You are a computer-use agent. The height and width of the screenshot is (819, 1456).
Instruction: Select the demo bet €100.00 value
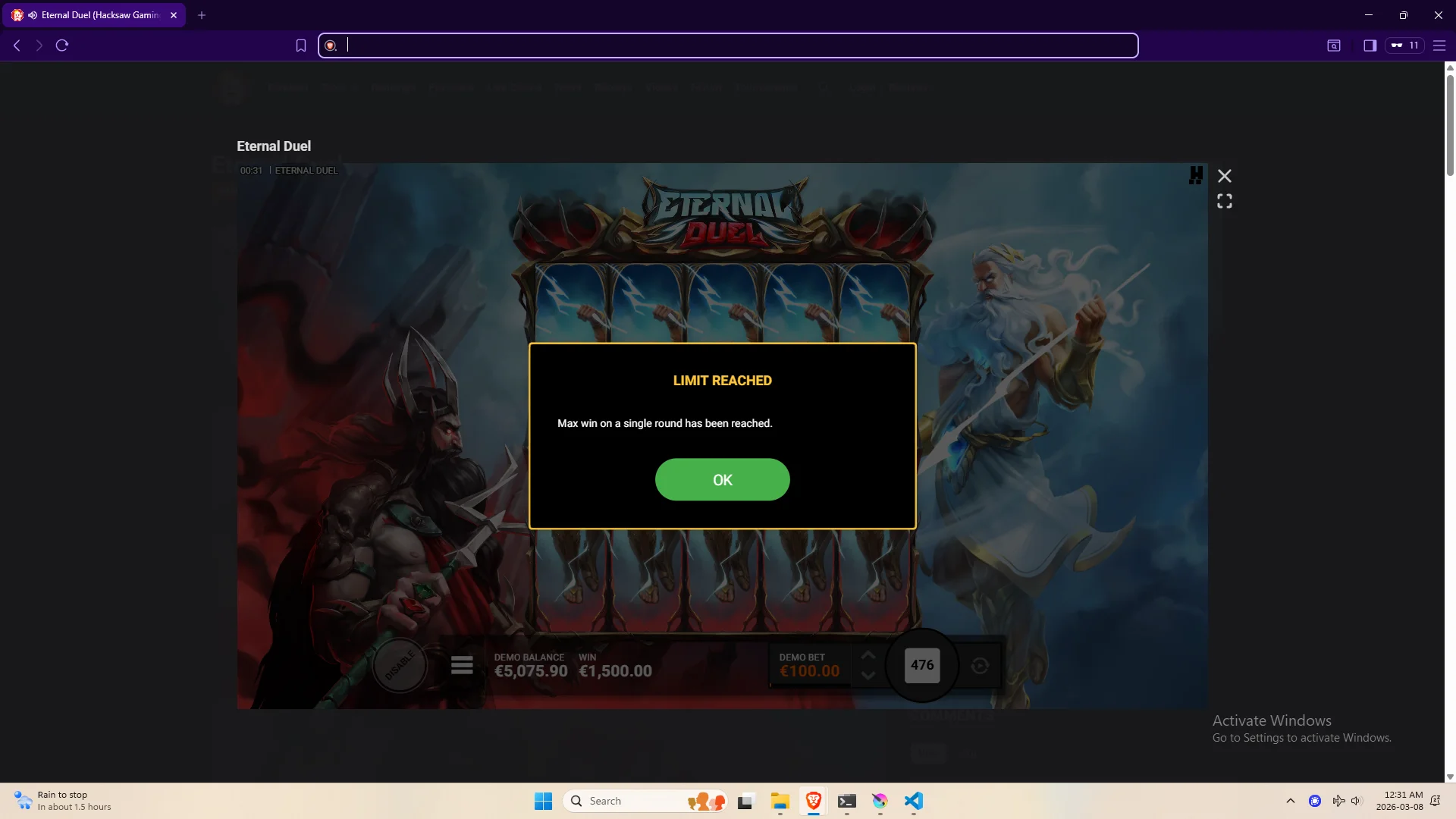point(809,671)
